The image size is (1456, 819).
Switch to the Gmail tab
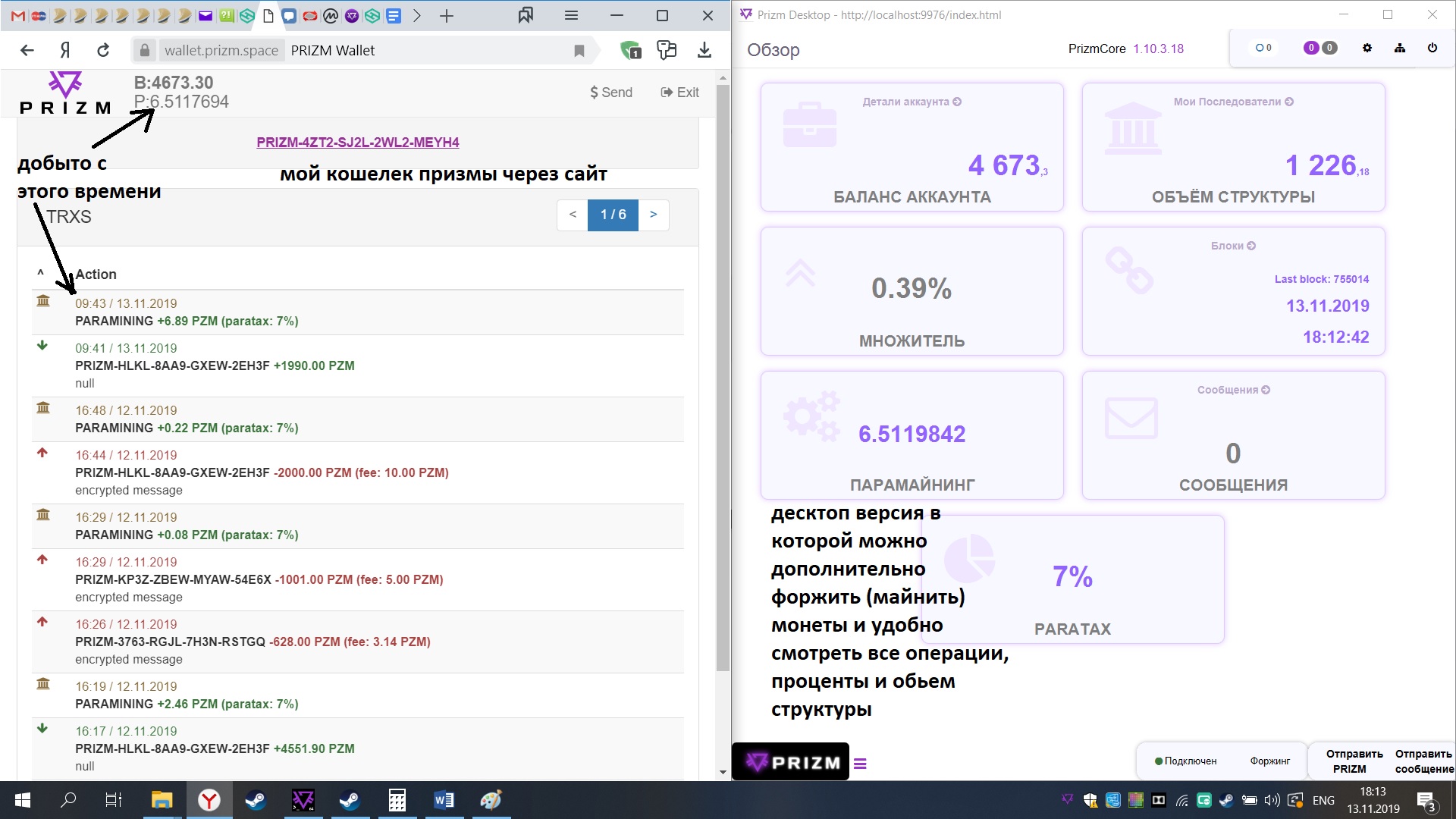click(17, 16)
